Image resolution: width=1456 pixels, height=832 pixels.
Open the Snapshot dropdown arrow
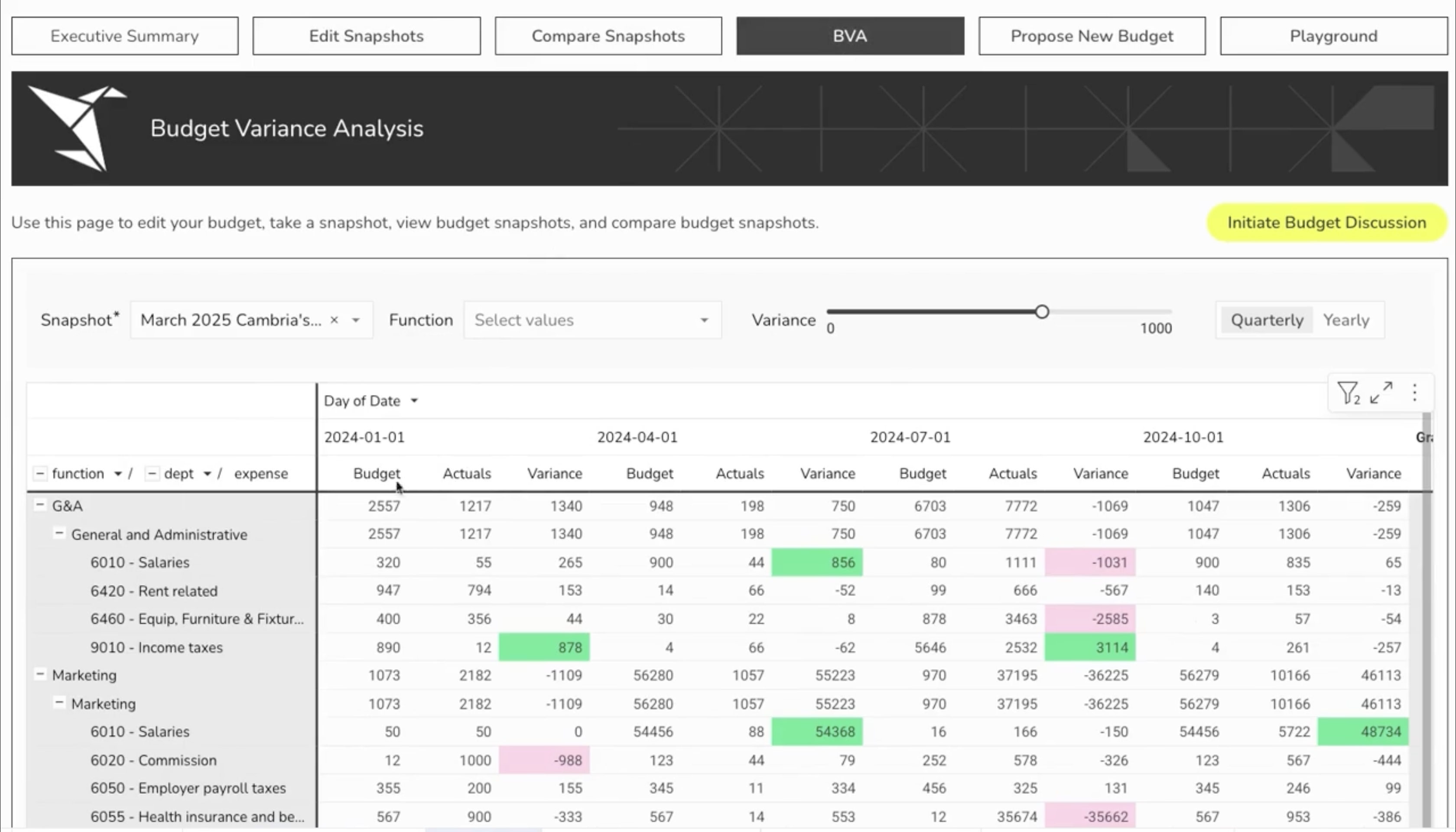click(356, 320)
